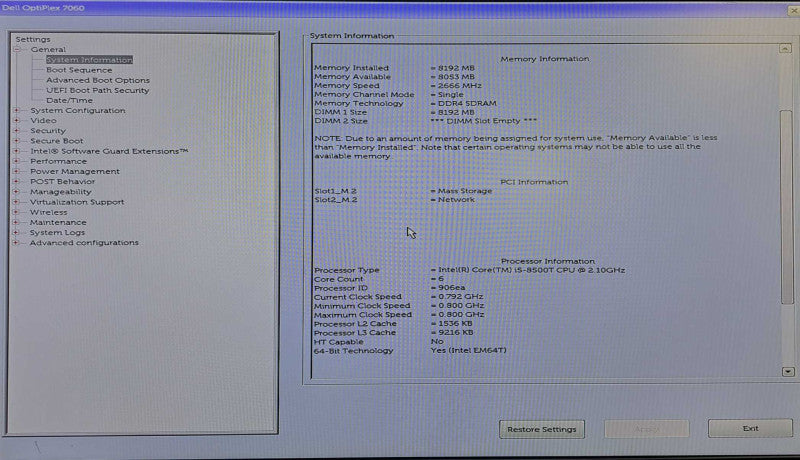Select Advanced configurations category label
The width and height of the screenshot is (800, 460).
(84, 243)
